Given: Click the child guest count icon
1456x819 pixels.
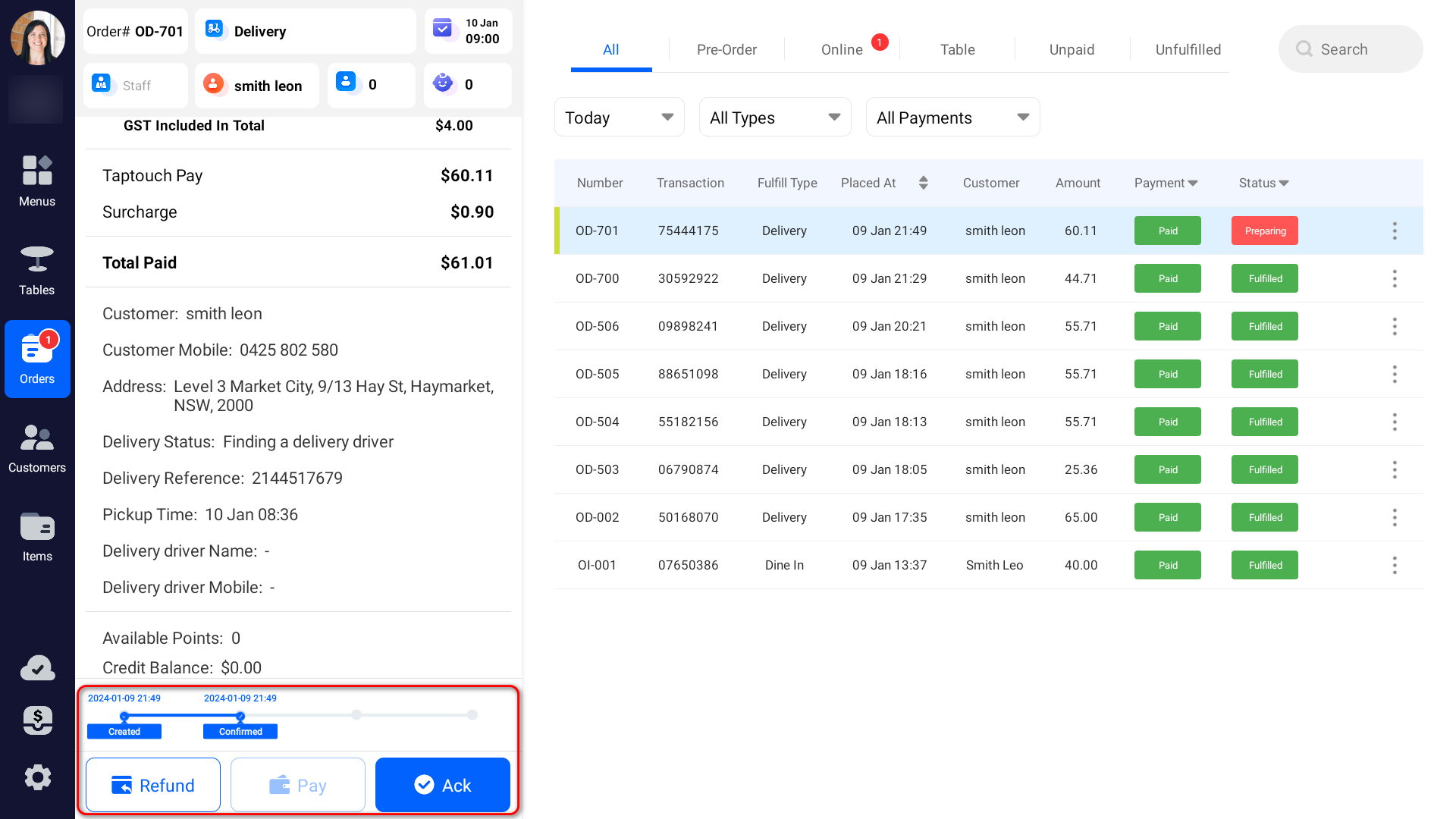Looking at the screenshot, I should point(443,83).
